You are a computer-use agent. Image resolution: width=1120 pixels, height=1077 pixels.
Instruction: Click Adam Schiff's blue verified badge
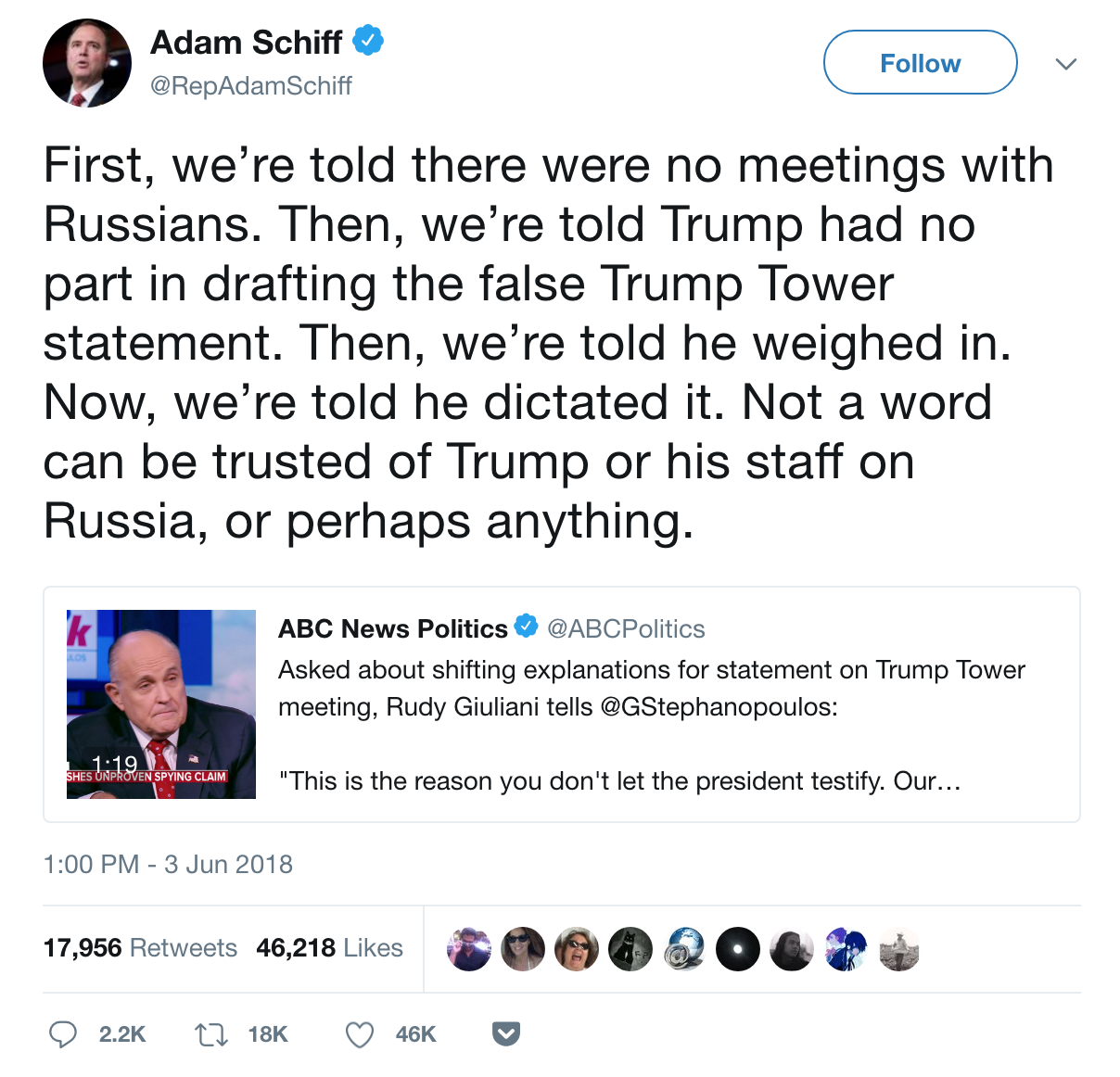coord(369,42)
